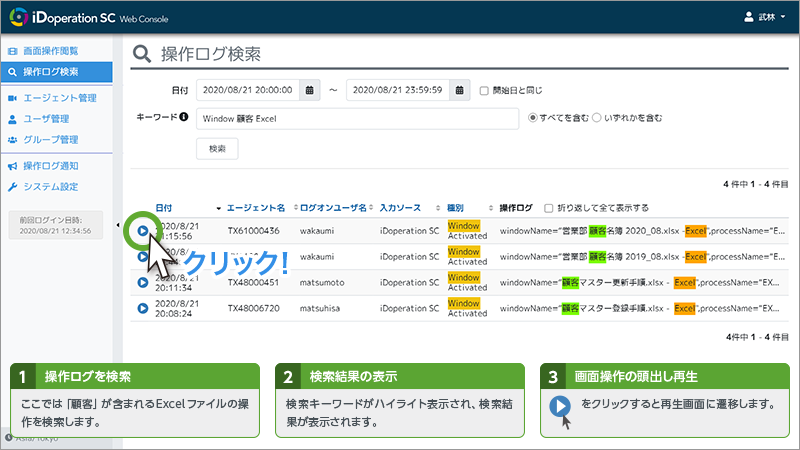Select 操作ログ検索 sidebar item

pyautogui.click(x=57, y=72)
